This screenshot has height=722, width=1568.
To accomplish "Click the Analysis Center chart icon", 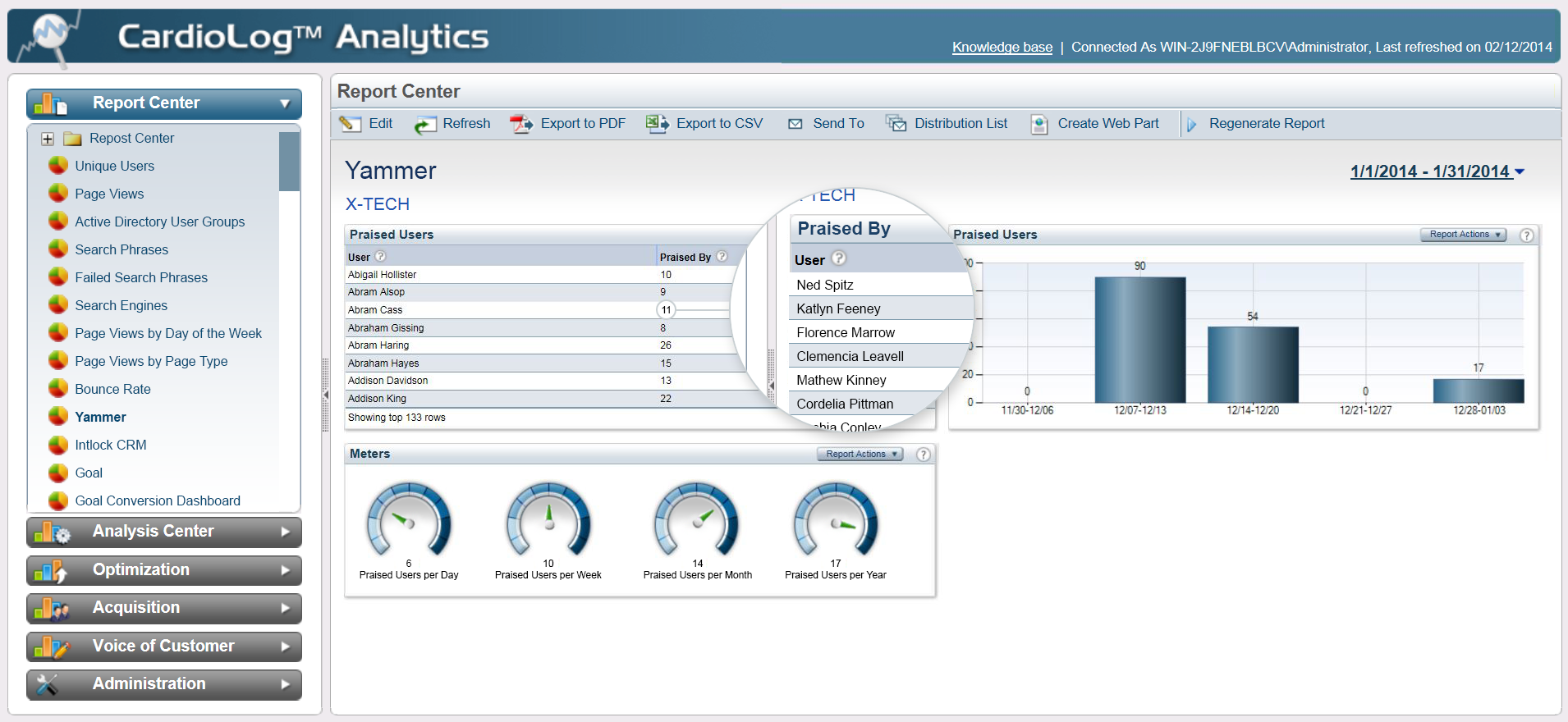I will tap(53, 532).
